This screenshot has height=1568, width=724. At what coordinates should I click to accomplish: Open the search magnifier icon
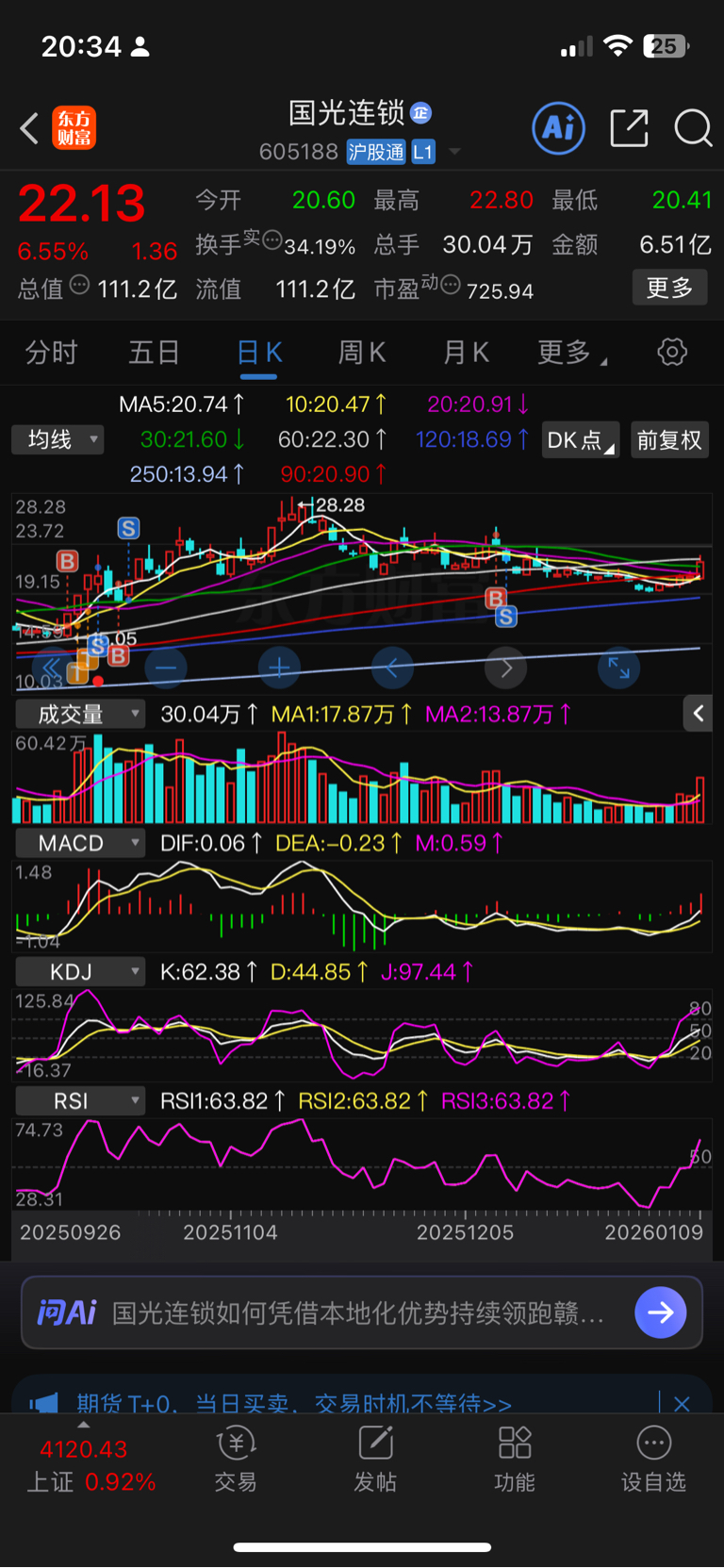[693, 128]
